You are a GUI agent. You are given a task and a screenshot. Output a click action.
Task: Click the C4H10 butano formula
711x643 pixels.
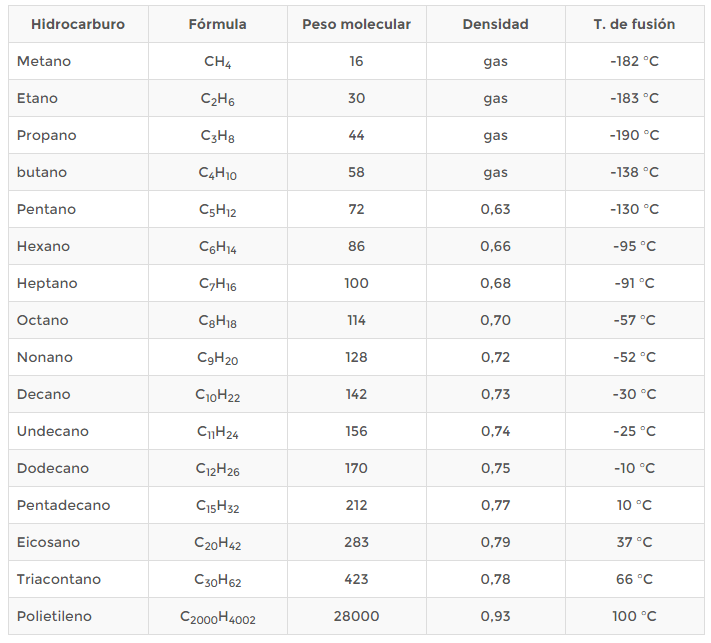tap(217, 173)
